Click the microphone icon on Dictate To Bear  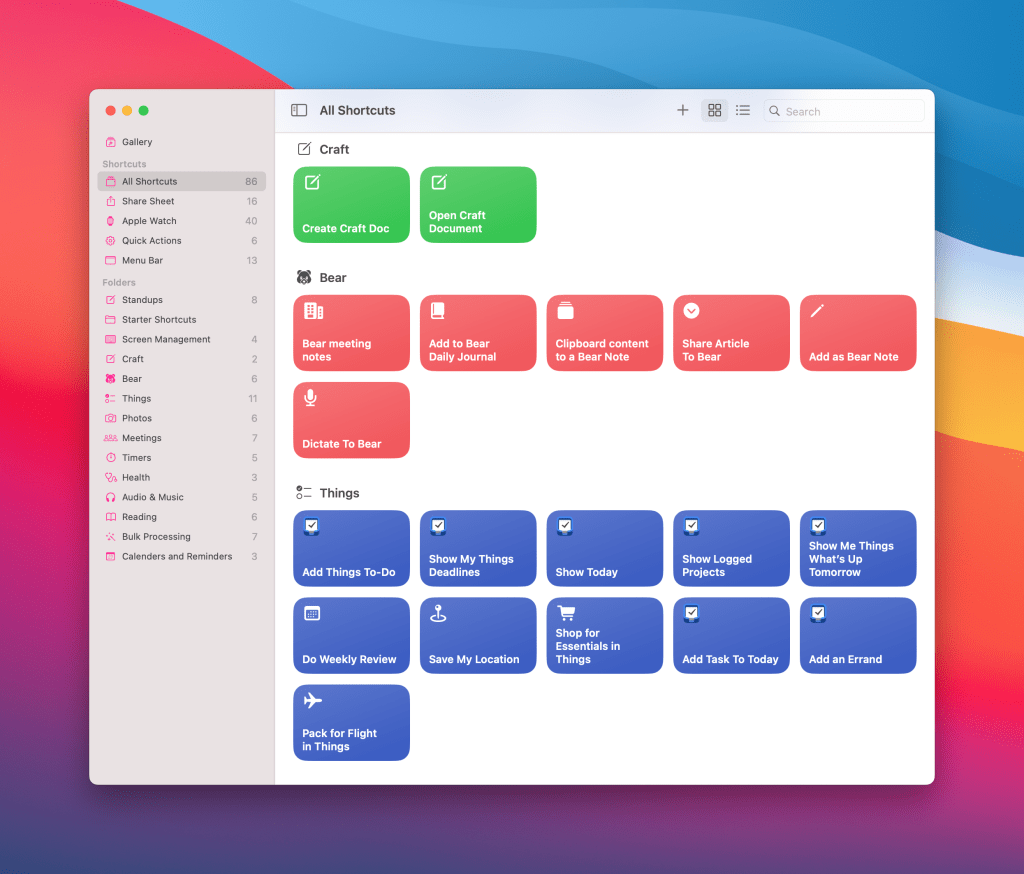click(311, 398)
